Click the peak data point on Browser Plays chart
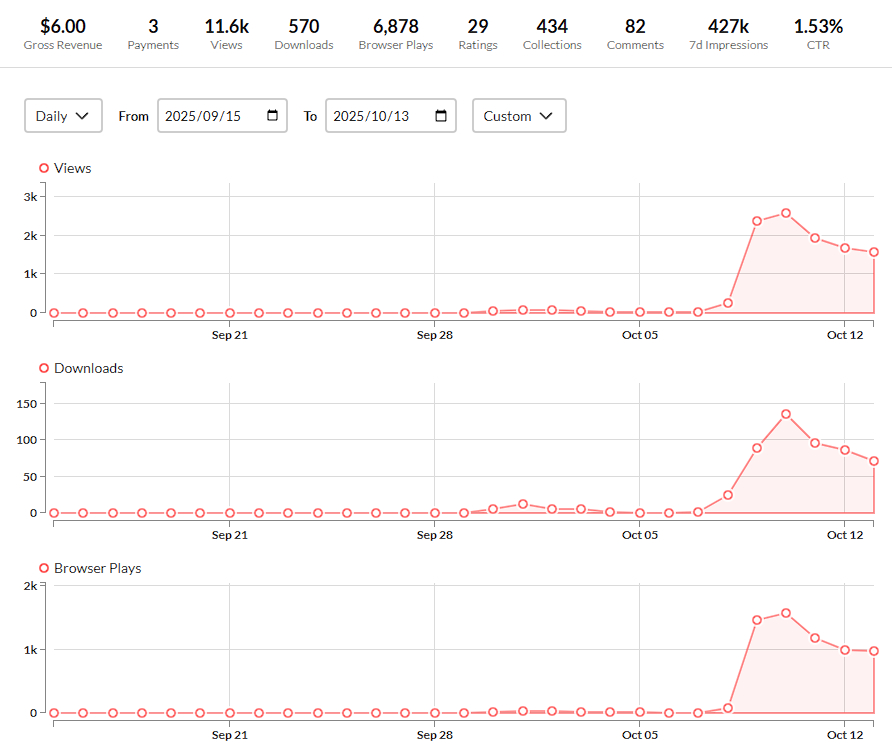This screenshot has width=892, height=747. [x=786, y=613]
